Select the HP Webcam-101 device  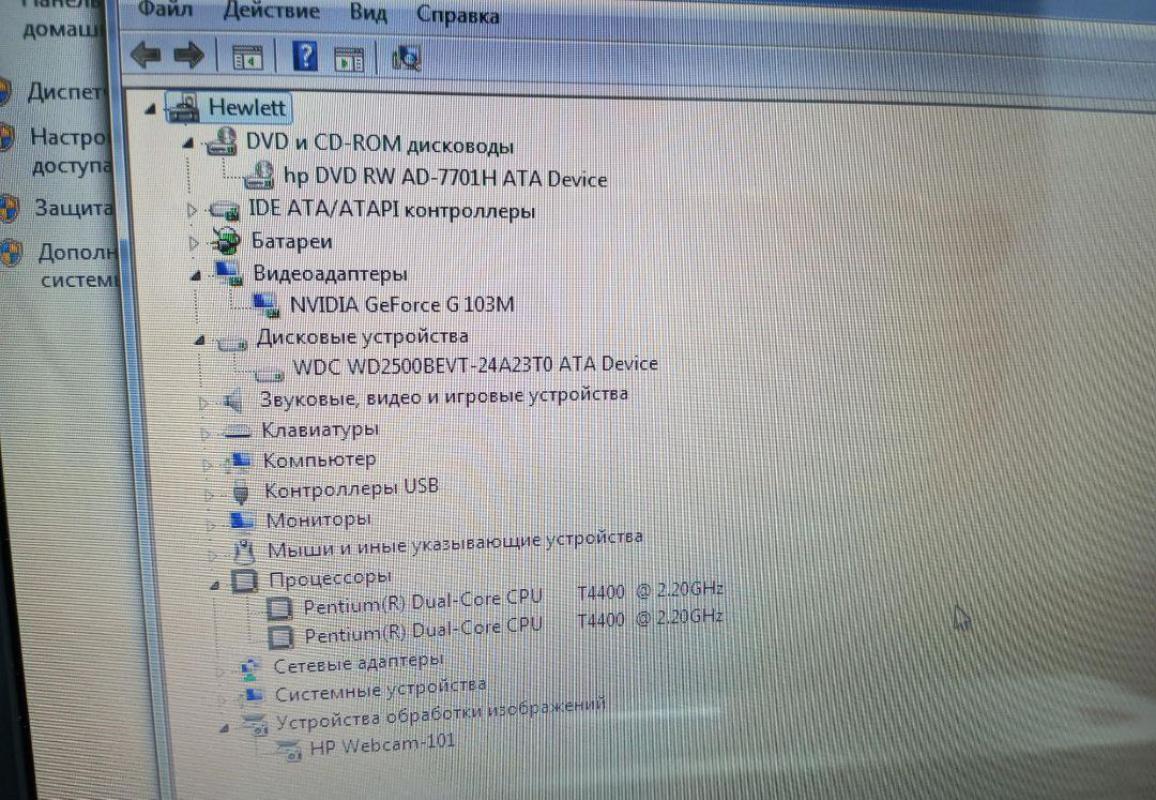[381, 744]
